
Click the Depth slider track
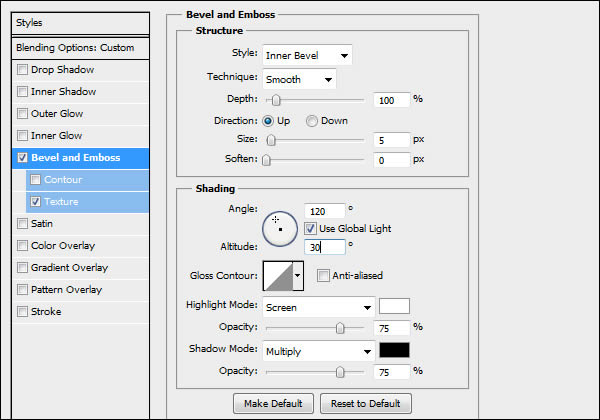(x=315, y=100)
